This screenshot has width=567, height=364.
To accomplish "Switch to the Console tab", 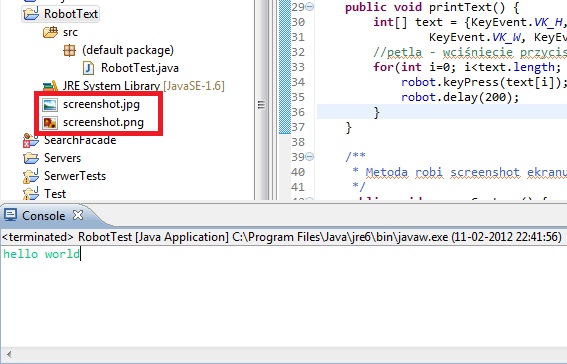I will click(43, 216).
